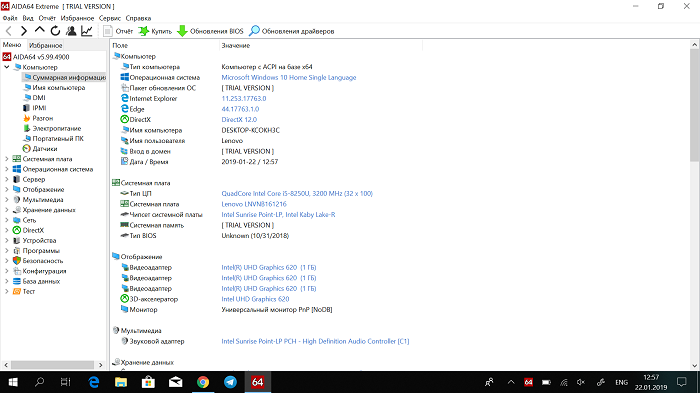The image size is (700, 393).
Task: Open the Сервис menu
Action: 110,18
